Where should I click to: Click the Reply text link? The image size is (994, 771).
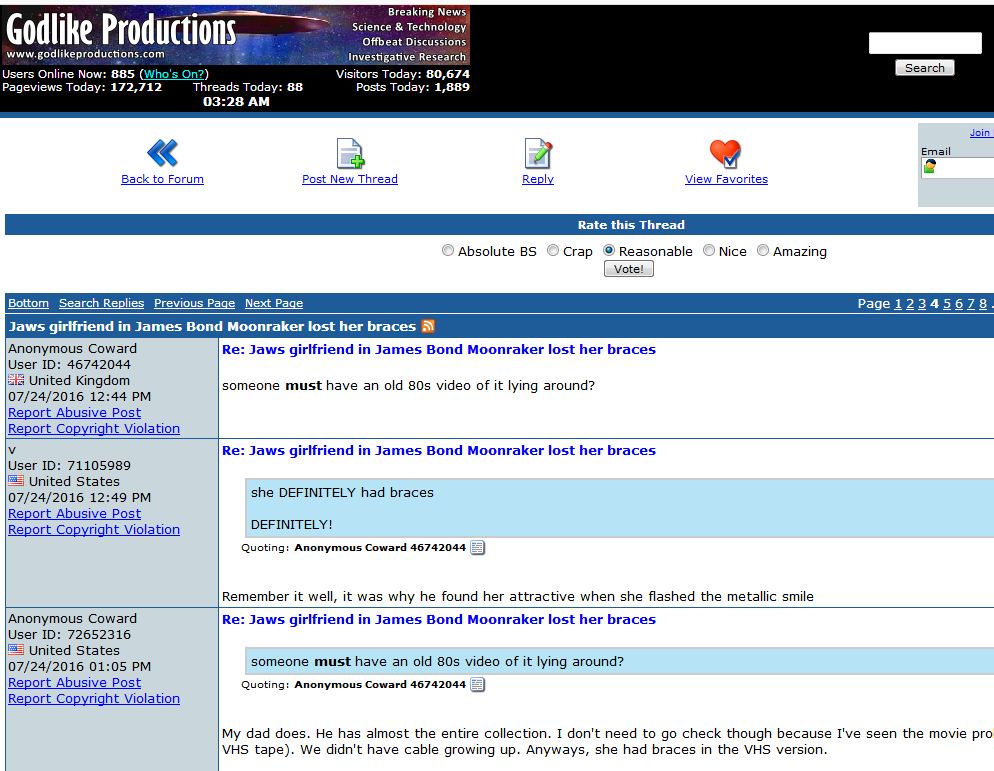(x=538, y=179)
